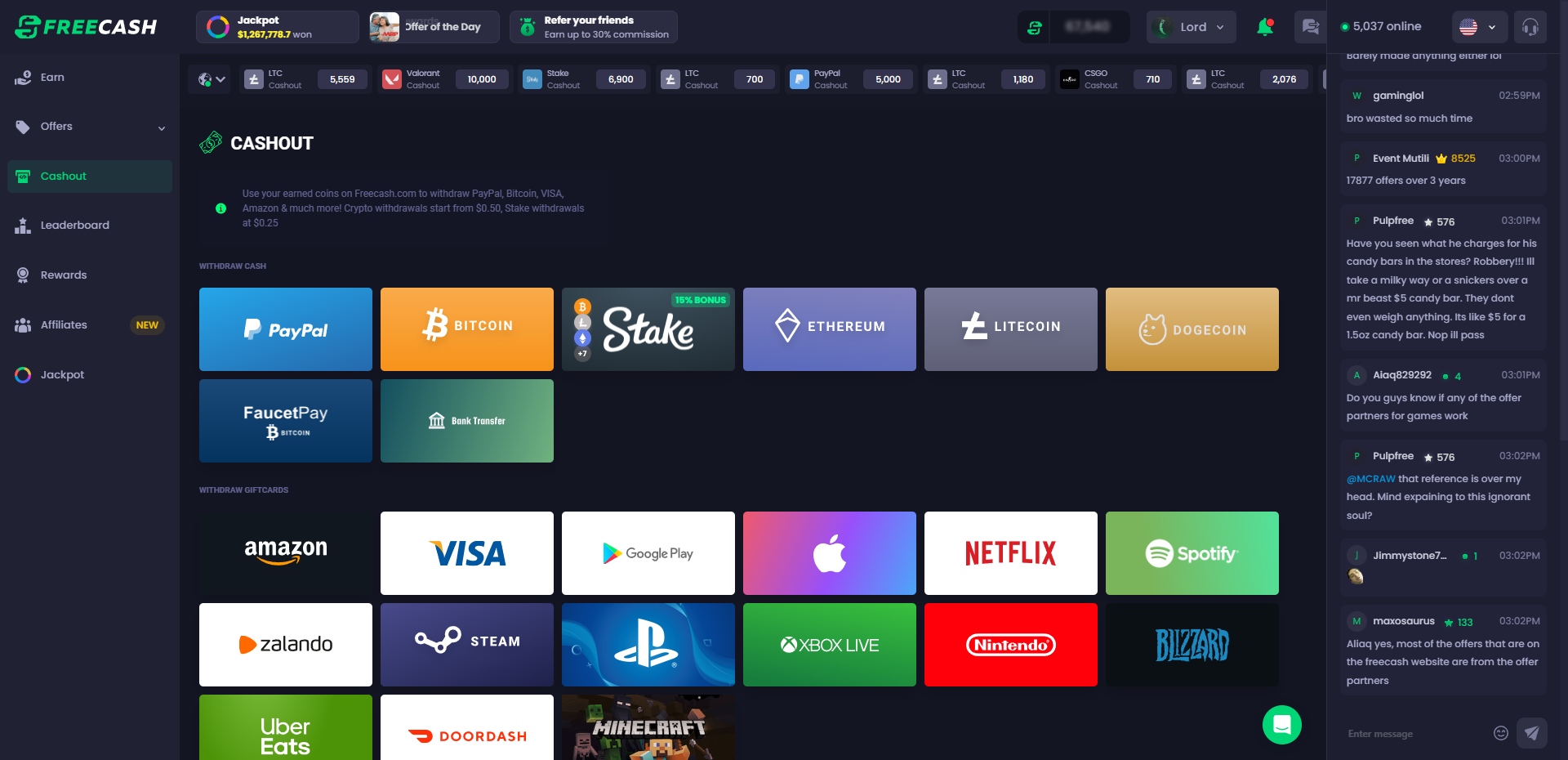Pick Xbox Live gift card
Viewport: 1568px width, 760px height.
pyautogui.click(x=830, y=645)
